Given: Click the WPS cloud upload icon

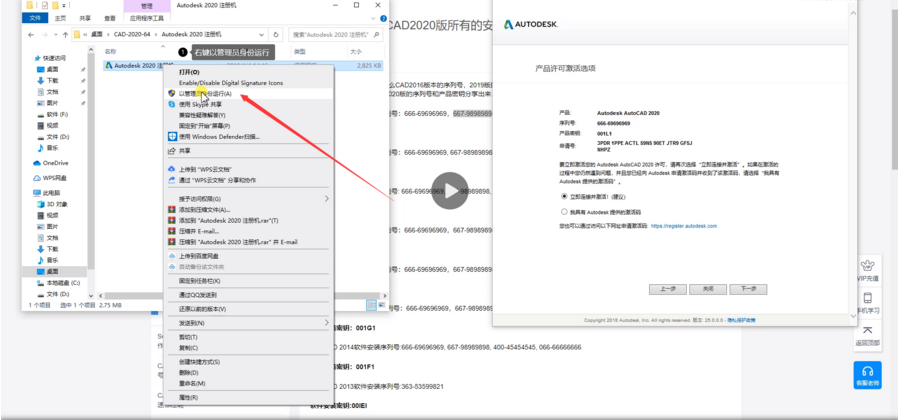Looking at the screenshot, I should (171, 169).
